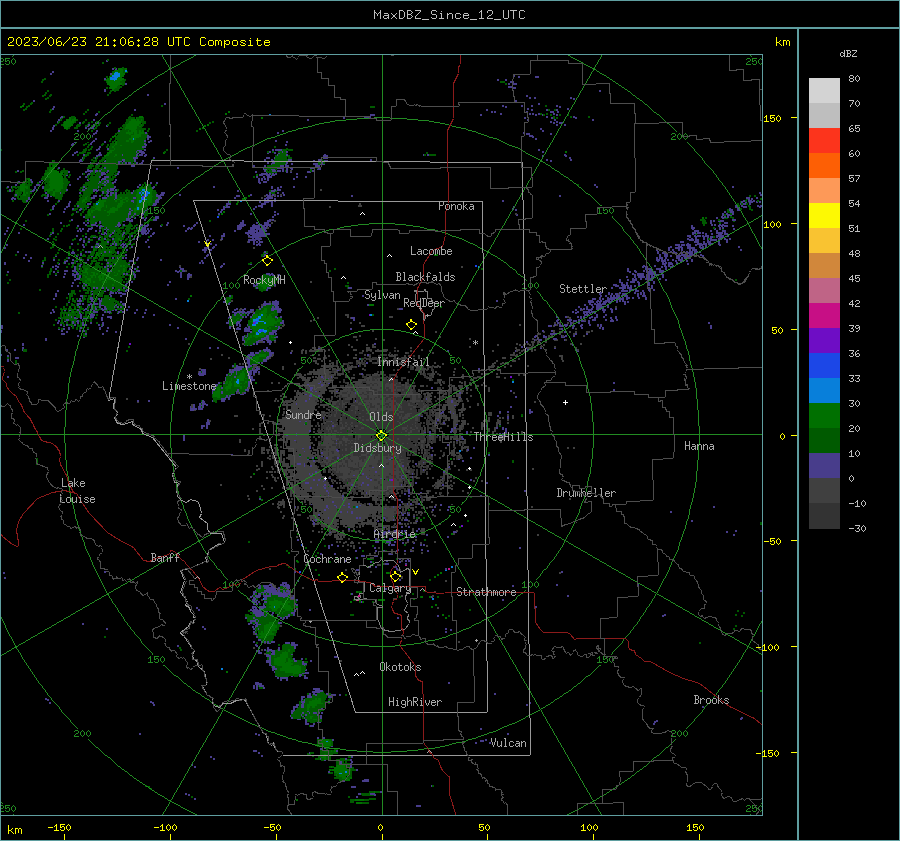This screenshot has width=900, height=841.
Task: Click the Blackfalds city label
Action: (425, 277)
